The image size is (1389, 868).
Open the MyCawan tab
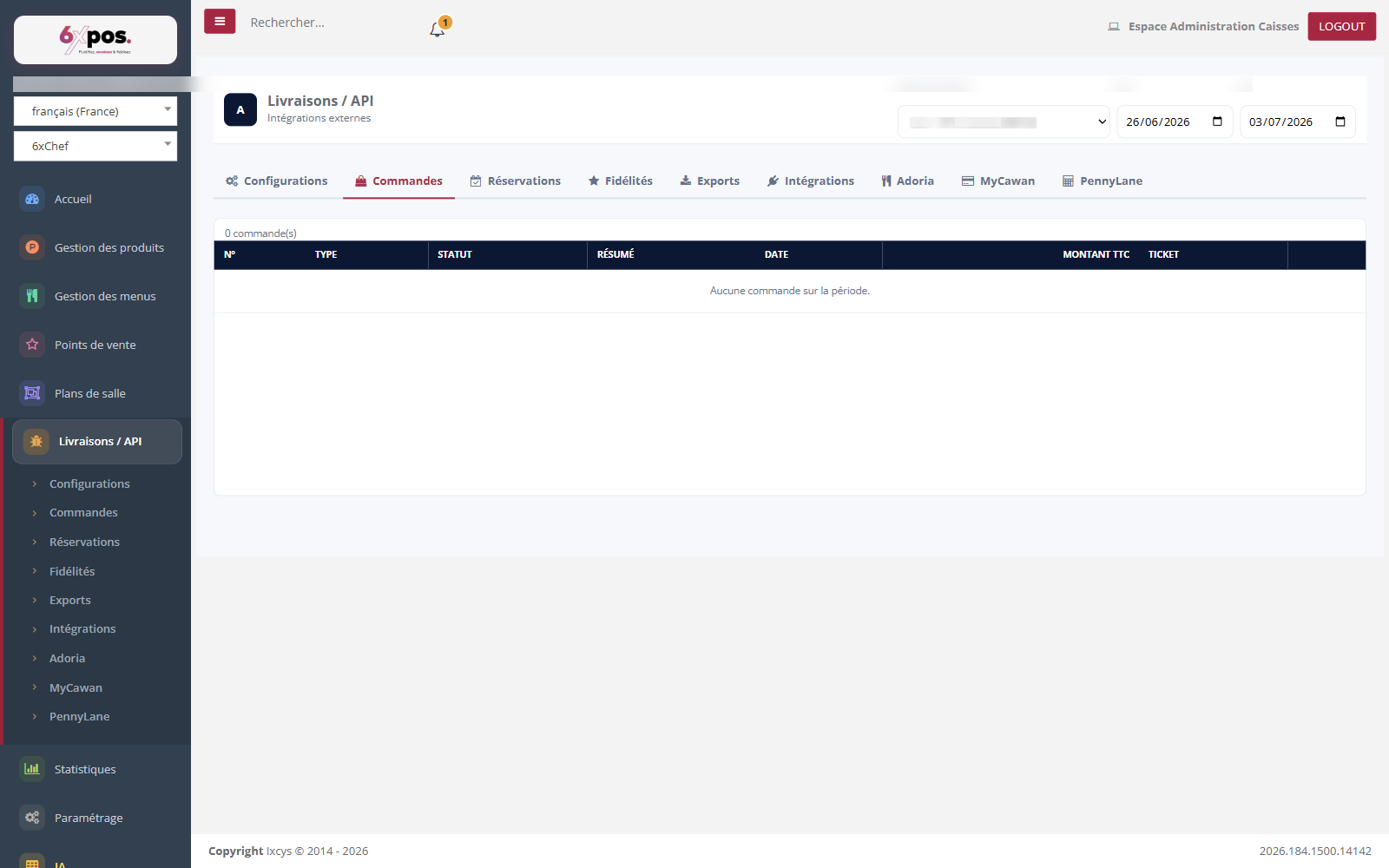click(998, 181)
